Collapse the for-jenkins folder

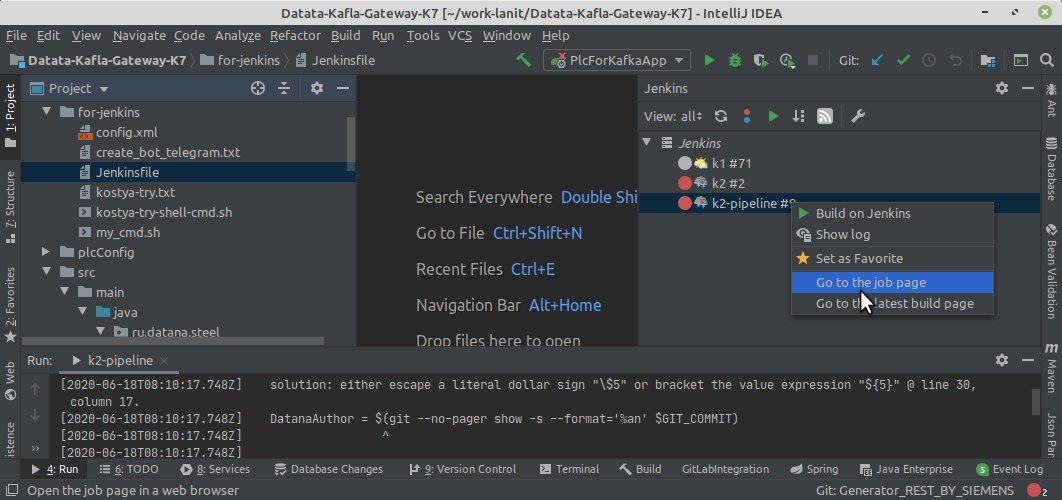coord(46,112)
